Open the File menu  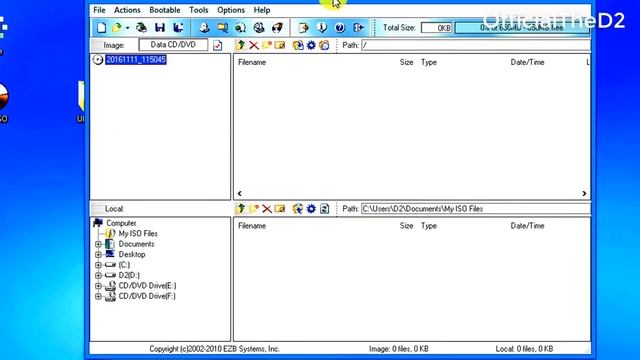click(x=99, y=10)
